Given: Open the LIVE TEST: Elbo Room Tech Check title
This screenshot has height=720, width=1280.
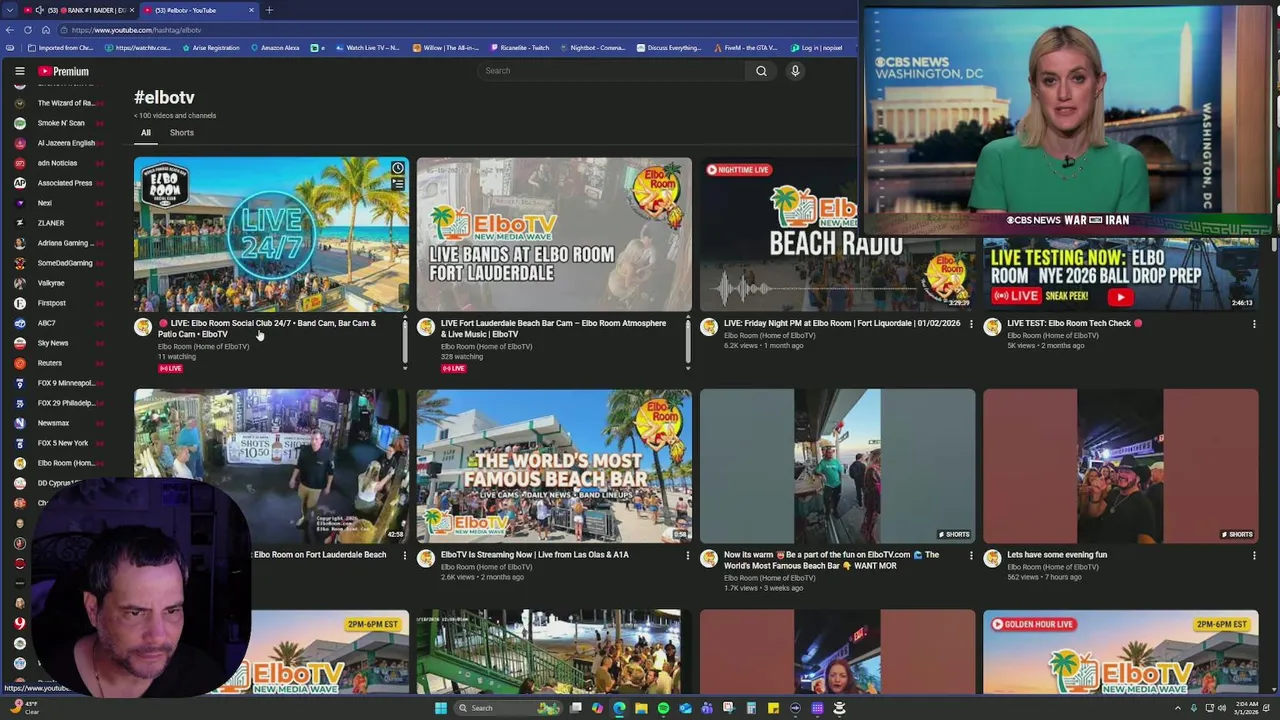Looking at the screenshot, I should [x=1074, y=323].
